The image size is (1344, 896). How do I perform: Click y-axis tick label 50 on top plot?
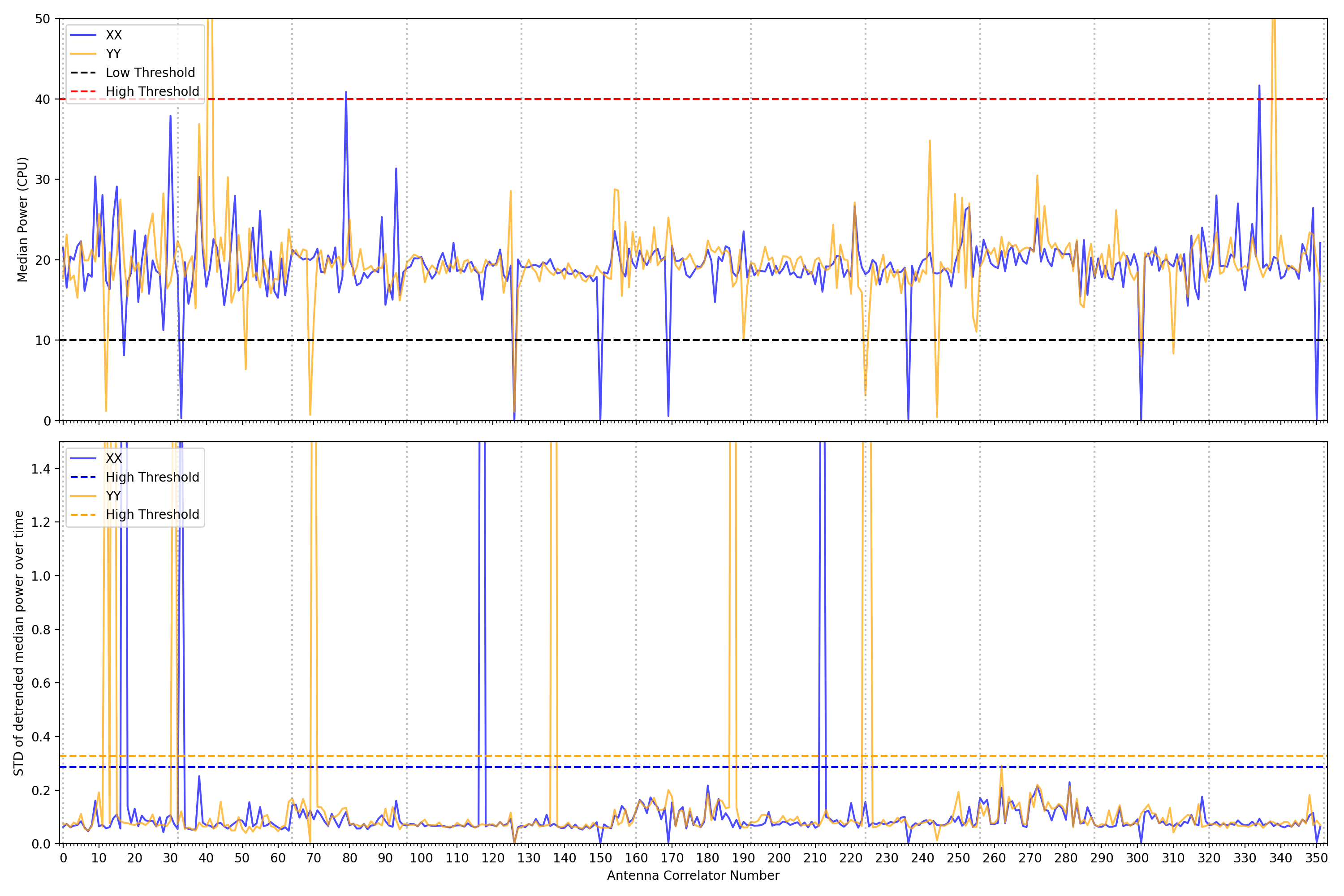click(43, 19)
